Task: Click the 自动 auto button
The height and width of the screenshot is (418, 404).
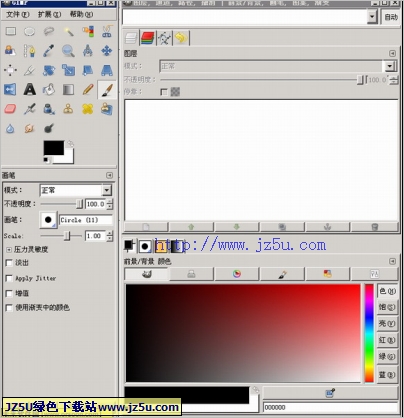Action: click(x=391, y=17)
